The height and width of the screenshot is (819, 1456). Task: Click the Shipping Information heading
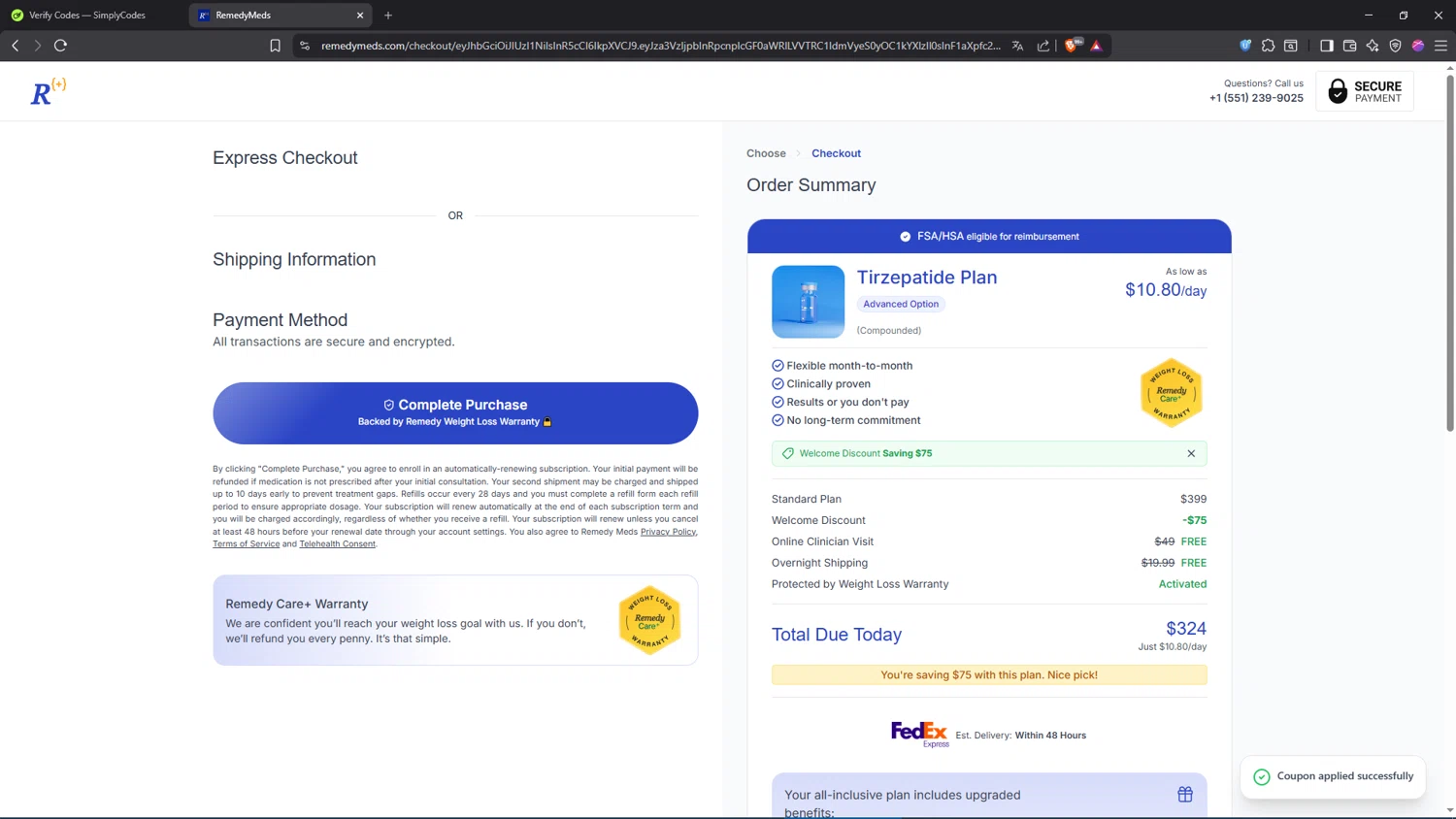pos(294,260)
